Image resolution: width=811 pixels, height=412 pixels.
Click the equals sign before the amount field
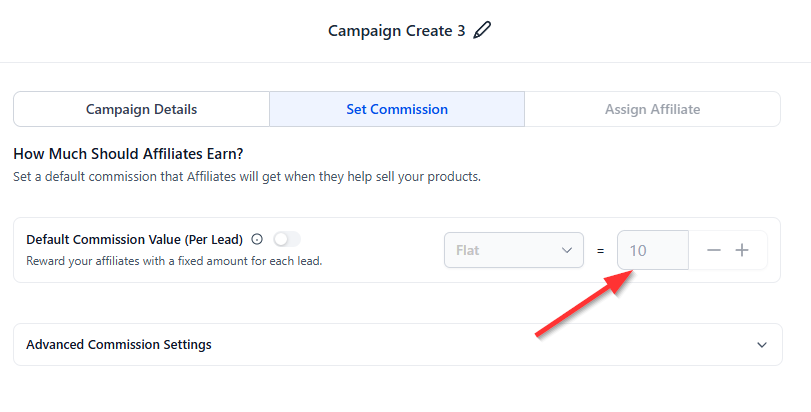tap(600, 250)
